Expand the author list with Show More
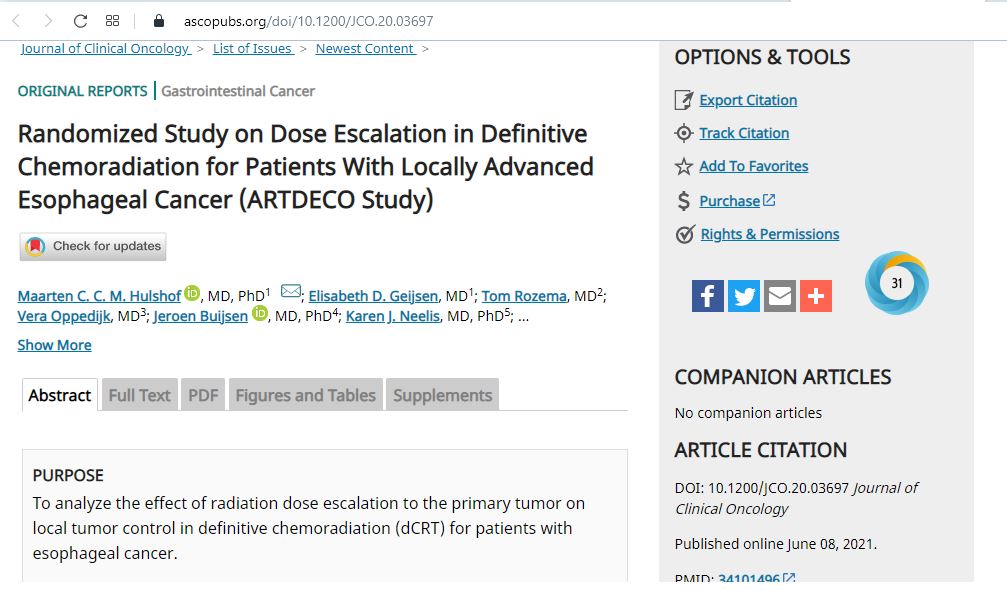The height and width of the screenshot is (591, 1007). [x=54, y=345]
